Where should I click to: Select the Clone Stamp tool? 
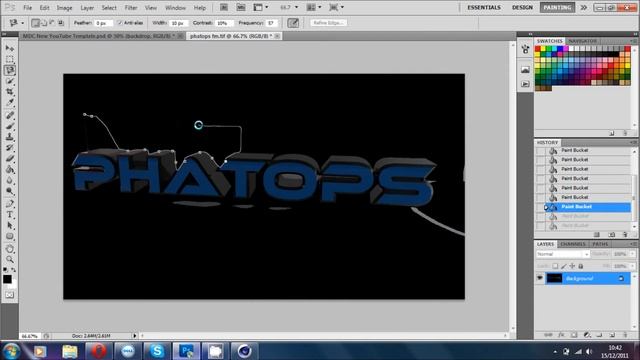(x=10, y=137)
